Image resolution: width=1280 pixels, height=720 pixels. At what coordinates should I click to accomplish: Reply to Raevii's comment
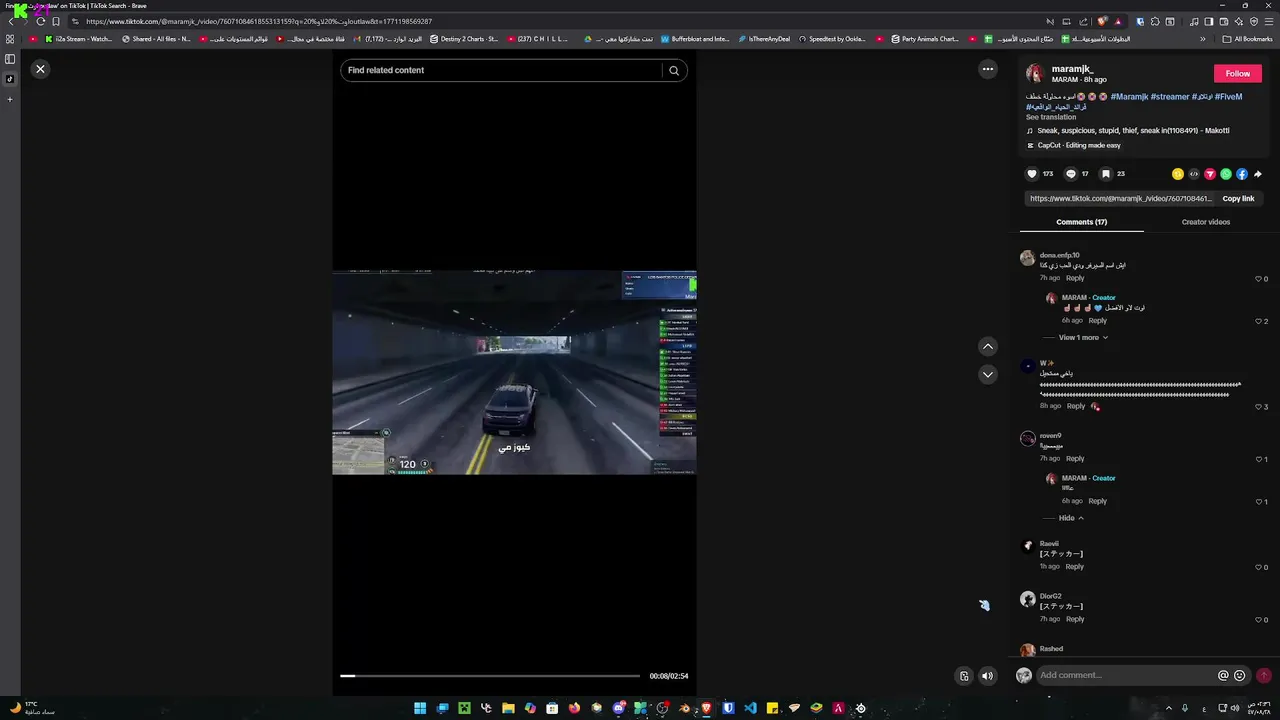pos(1075,566)
